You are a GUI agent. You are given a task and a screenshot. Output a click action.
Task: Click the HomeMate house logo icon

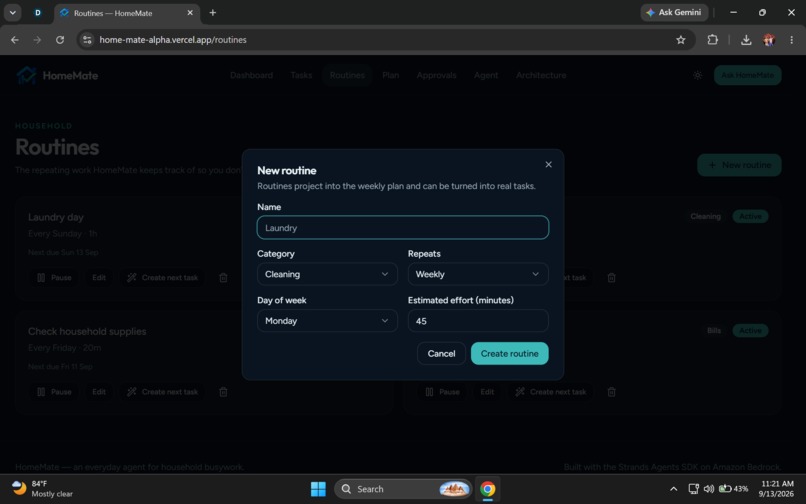(x=26, y=75)
